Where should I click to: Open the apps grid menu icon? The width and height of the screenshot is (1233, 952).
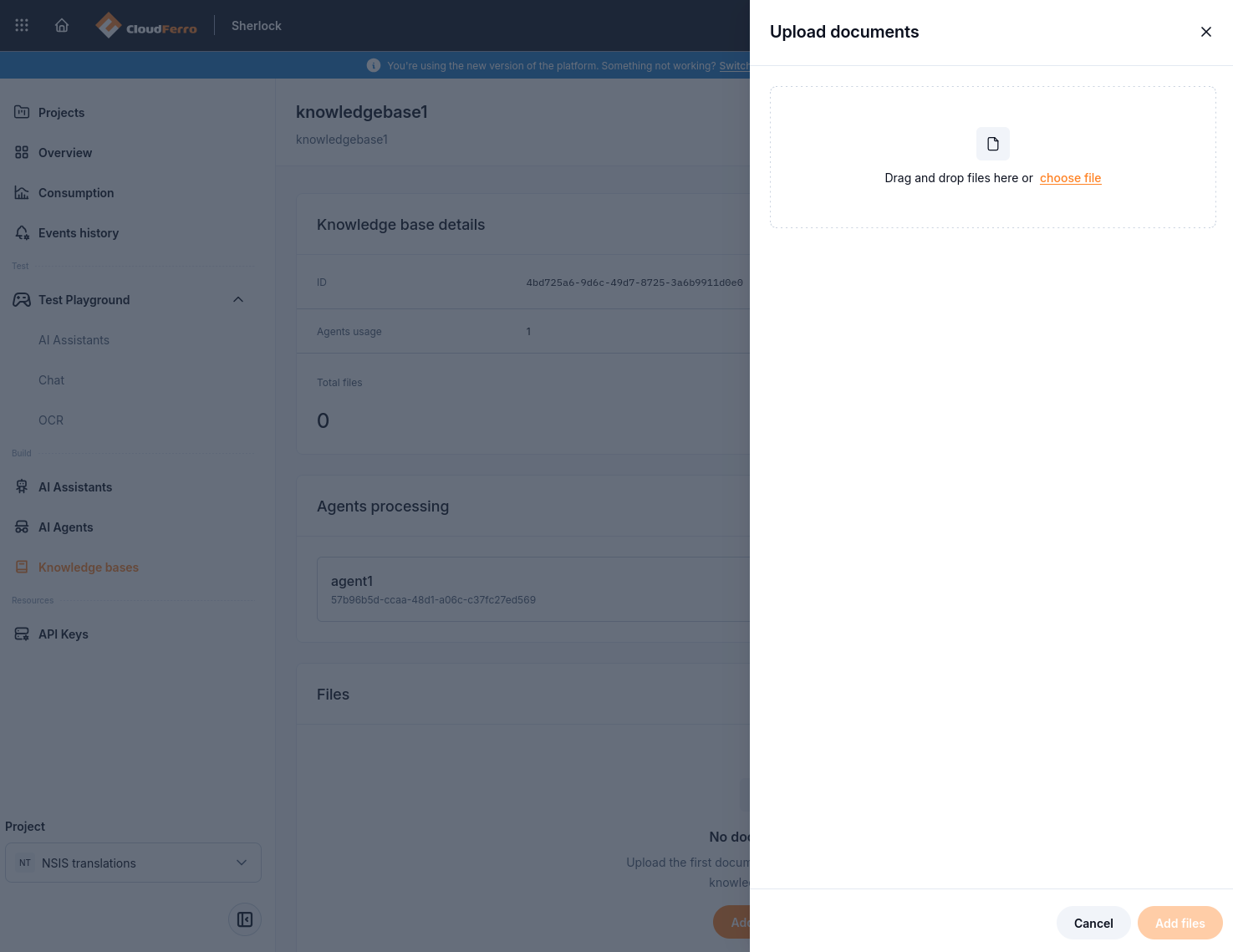(x=22, y=25)
